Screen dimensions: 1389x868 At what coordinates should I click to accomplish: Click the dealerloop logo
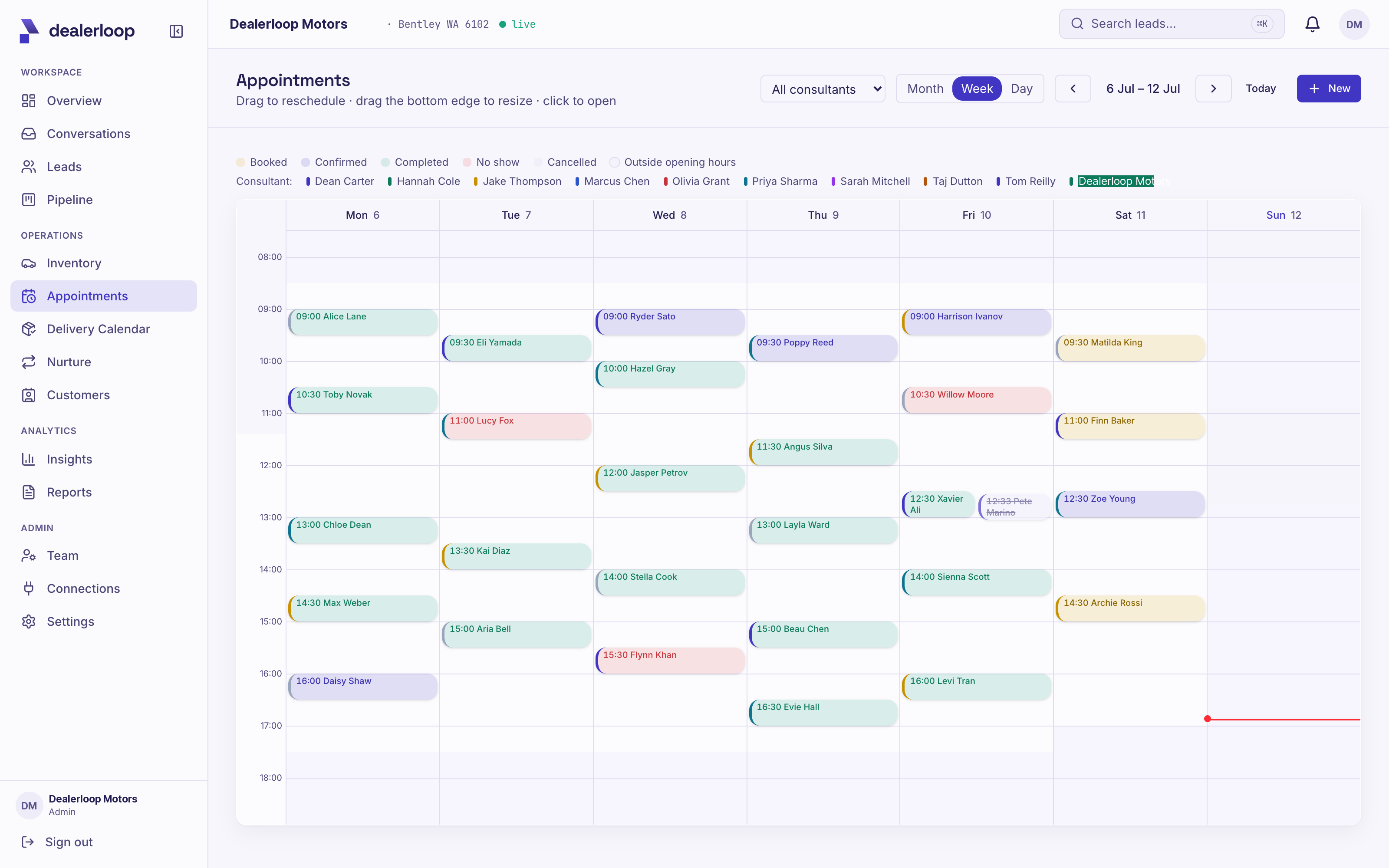[x=77, y=31]
